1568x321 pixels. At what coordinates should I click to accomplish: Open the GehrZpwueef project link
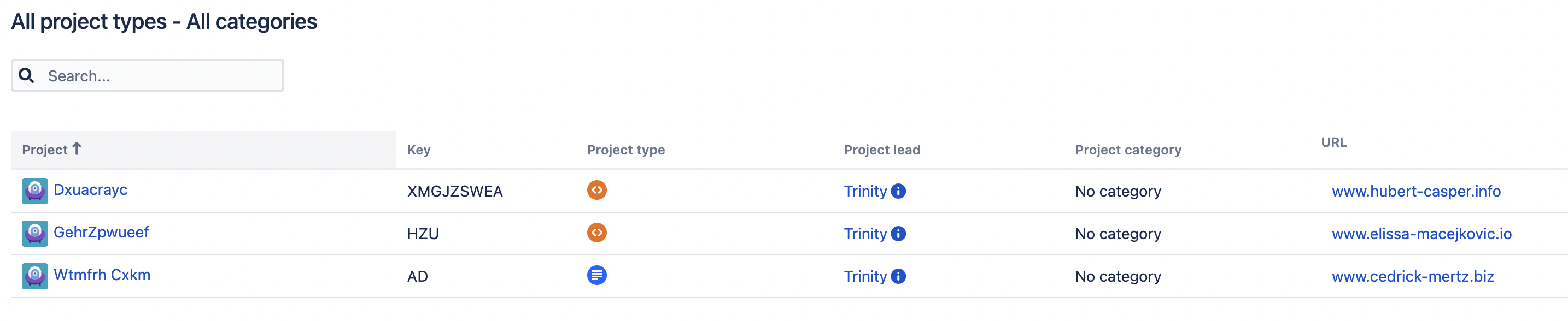(101, 232)
